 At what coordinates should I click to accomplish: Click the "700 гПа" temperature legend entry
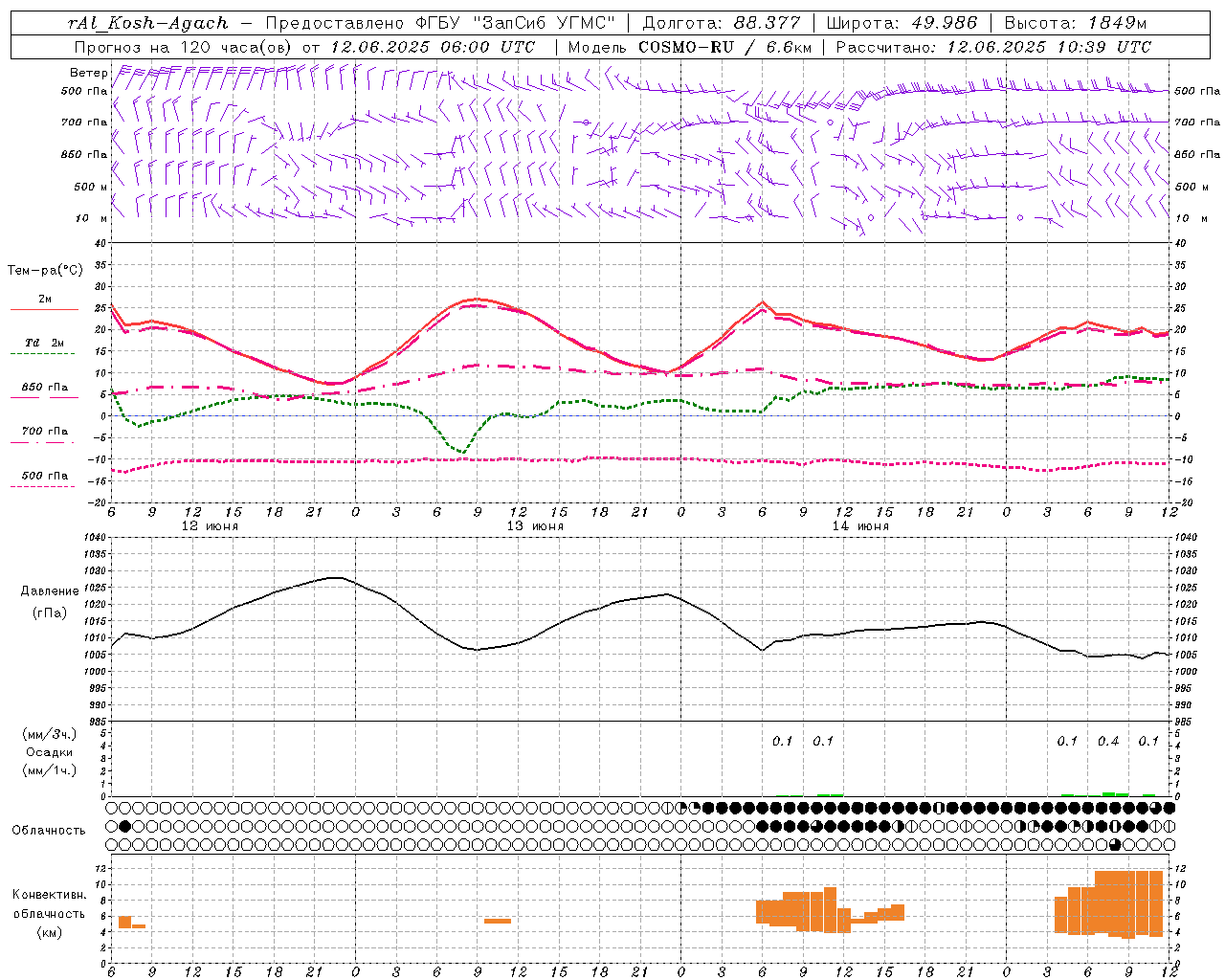45,431
